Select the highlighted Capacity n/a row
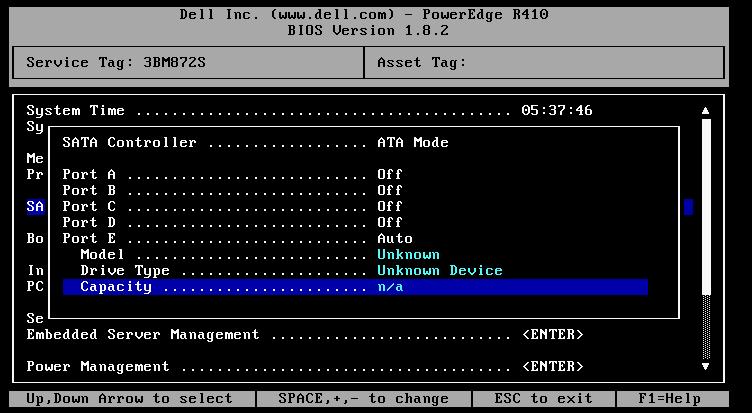The width and height of the screenshot is (752, 413). click(355, 287)
